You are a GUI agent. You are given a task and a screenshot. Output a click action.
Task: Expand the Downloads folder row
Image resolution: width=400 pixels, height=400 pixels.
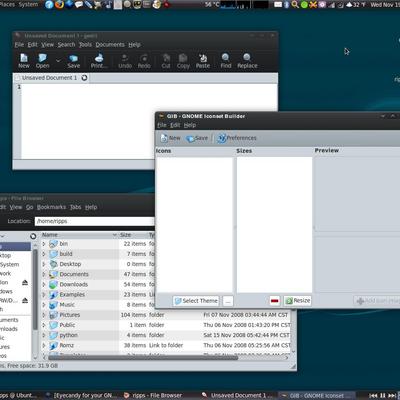coord(44,284)
